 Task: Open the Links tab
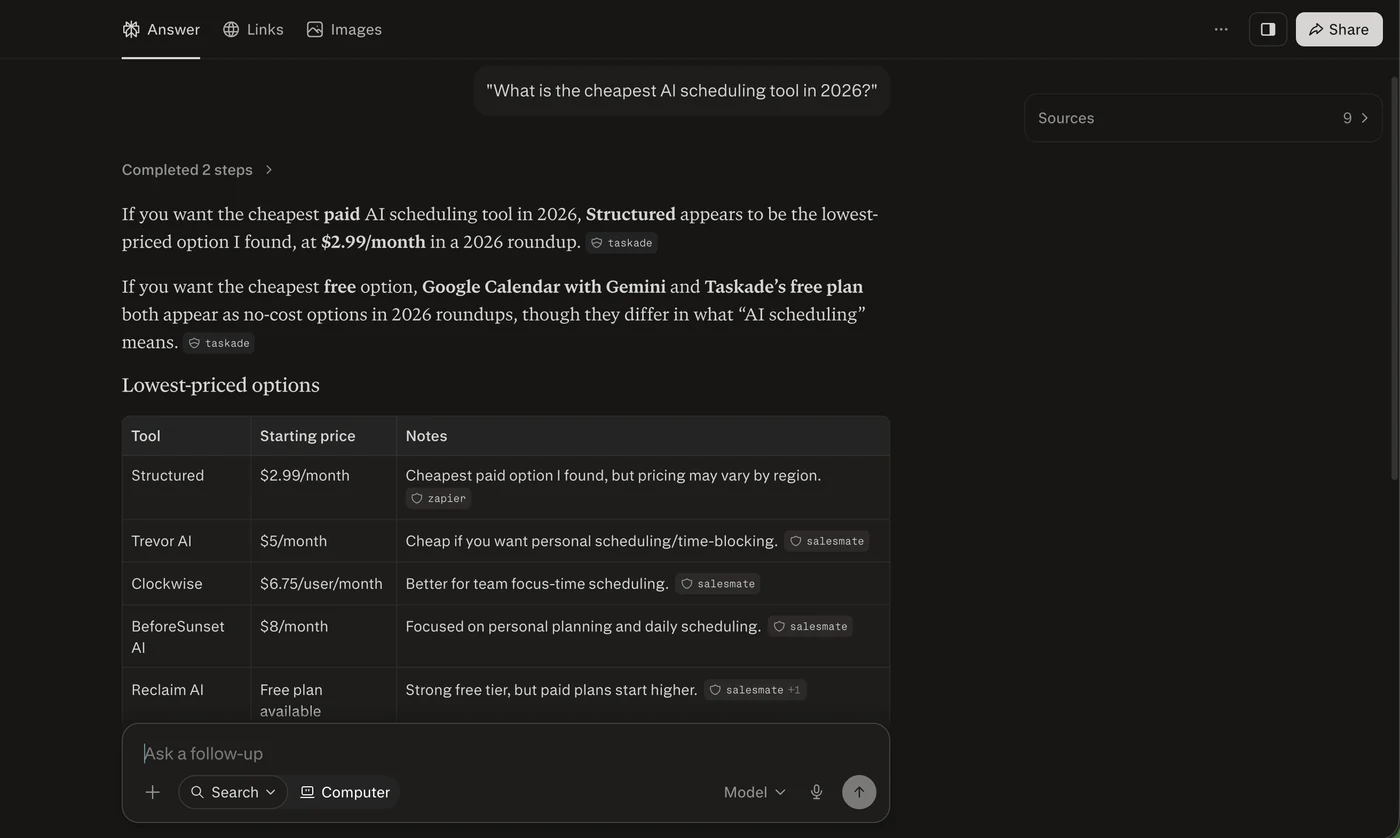click(x=253, y=29)
